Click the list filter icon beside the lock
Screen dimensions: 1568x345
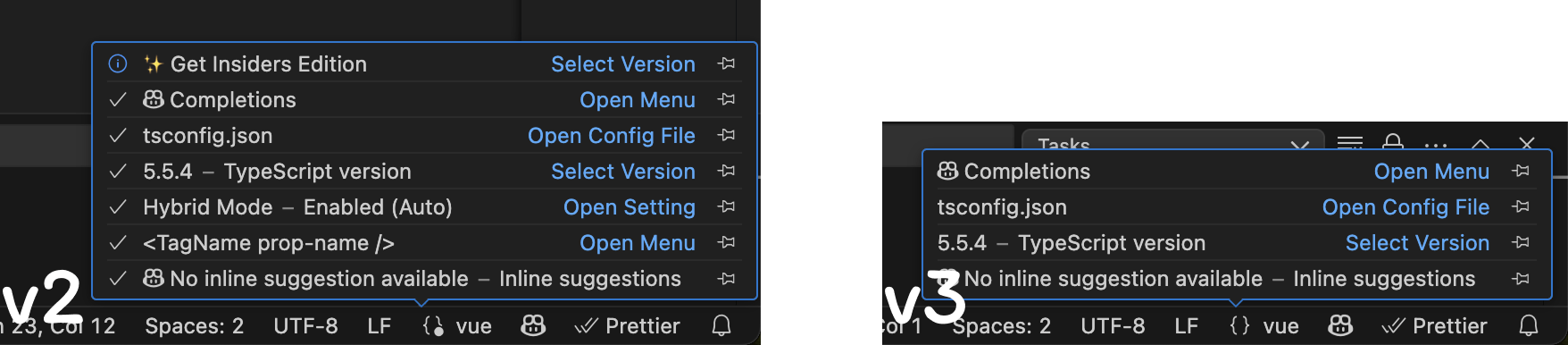click(1350, 142)
